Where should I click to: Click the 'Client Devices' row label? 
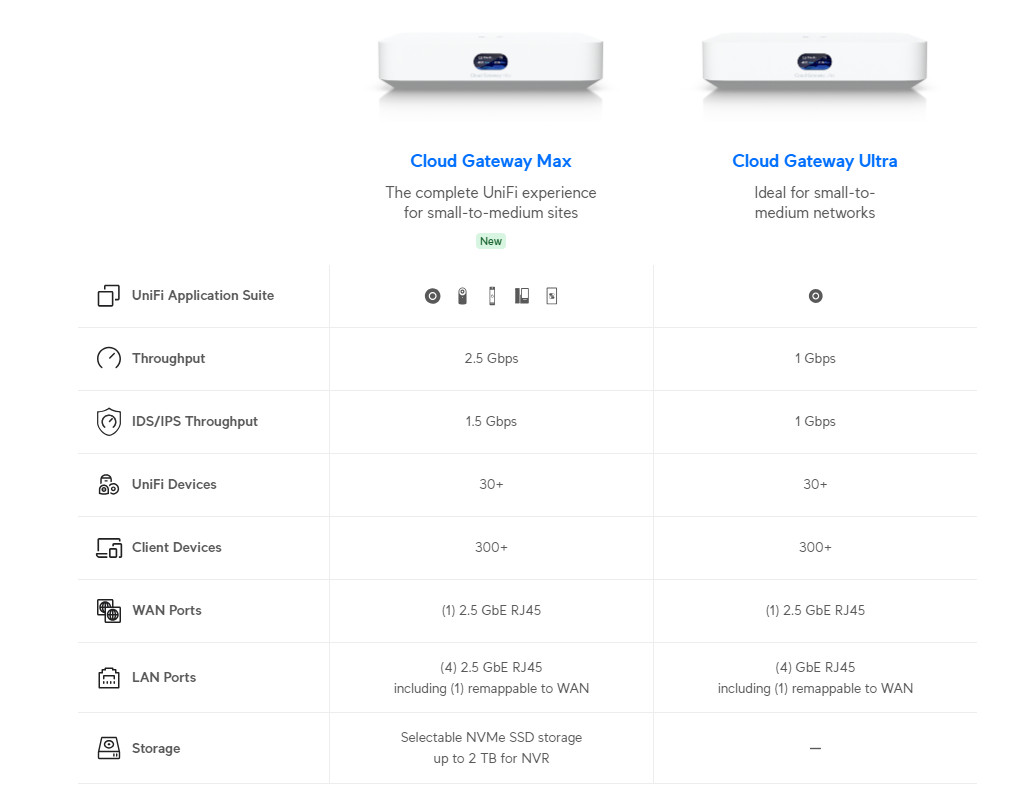pyautogui.click(x=177, y=547)
